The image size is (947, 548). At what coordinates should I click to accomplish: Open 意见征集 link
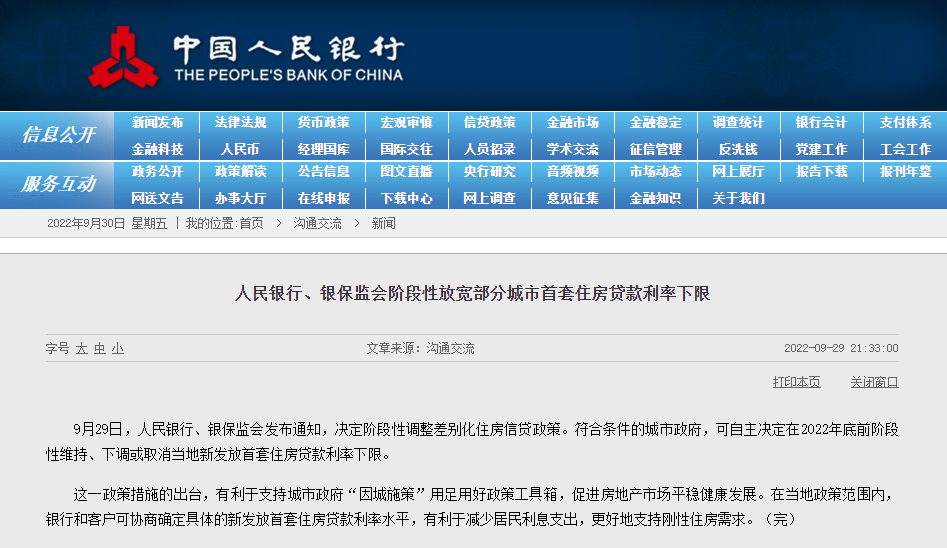[x=573, y=198]
